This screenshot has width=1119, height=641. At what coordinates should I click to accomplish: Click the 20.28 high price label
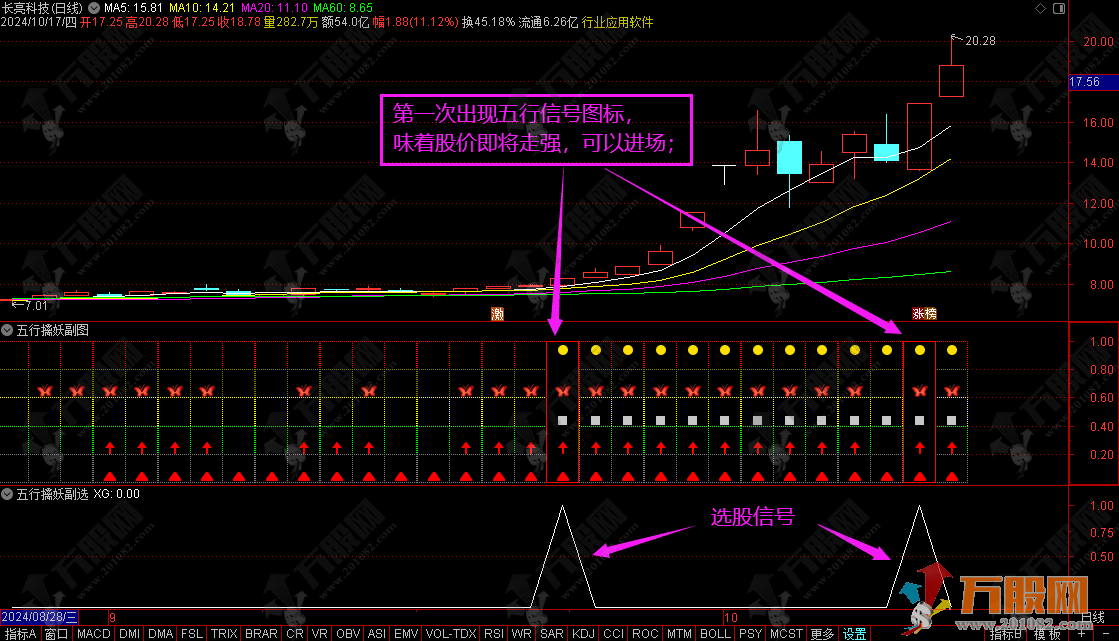(980, 41)
